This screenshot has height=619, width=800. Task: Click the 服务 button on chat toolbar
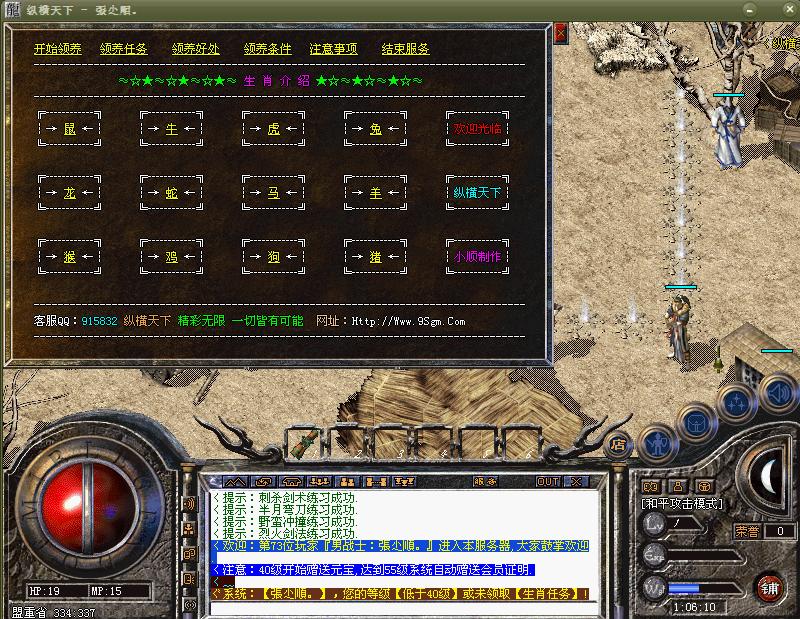[x=485, y=481]
